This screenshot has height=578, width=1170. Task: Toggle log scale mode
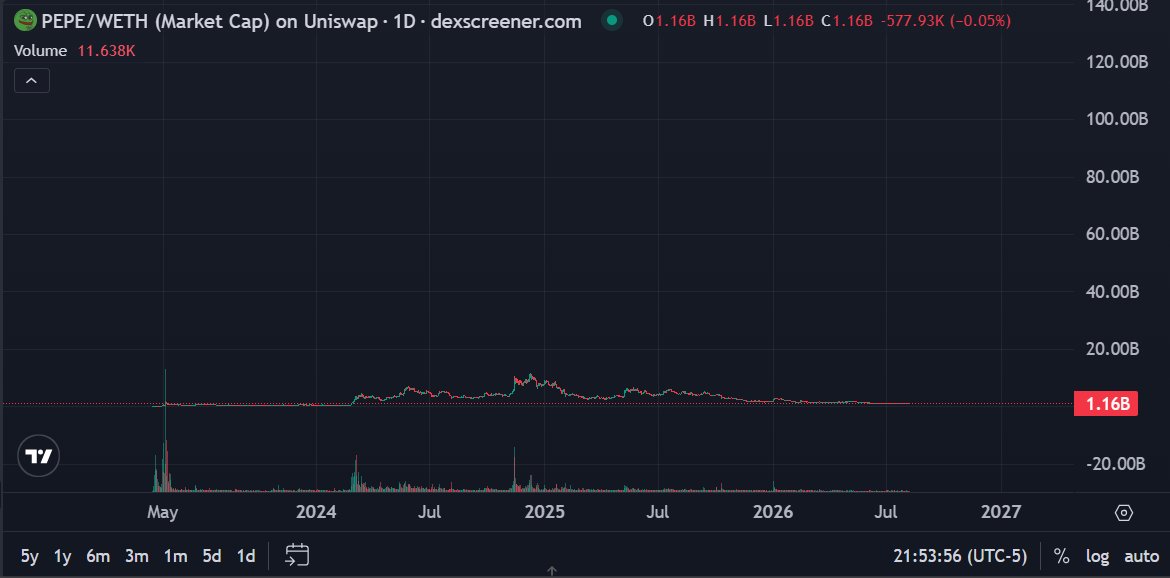tap(1097, 556)
